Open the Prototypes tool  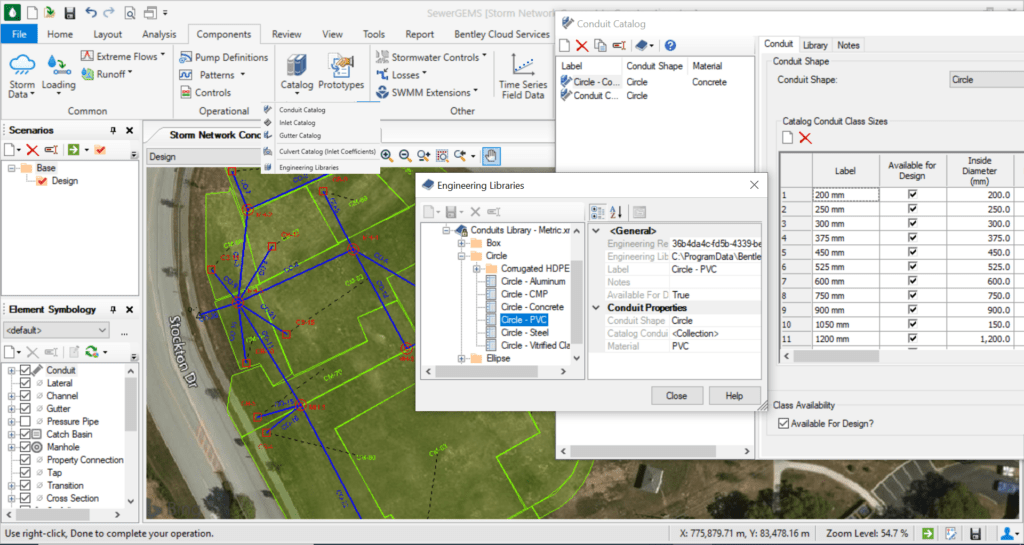point(341,72)
